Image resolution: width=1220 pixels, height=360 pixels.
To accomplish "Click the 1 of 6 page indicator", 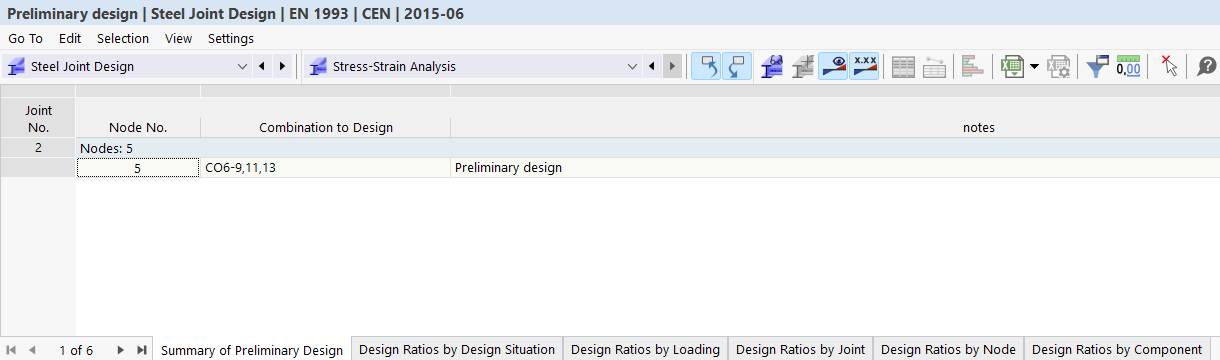I will tap(76, 350).
